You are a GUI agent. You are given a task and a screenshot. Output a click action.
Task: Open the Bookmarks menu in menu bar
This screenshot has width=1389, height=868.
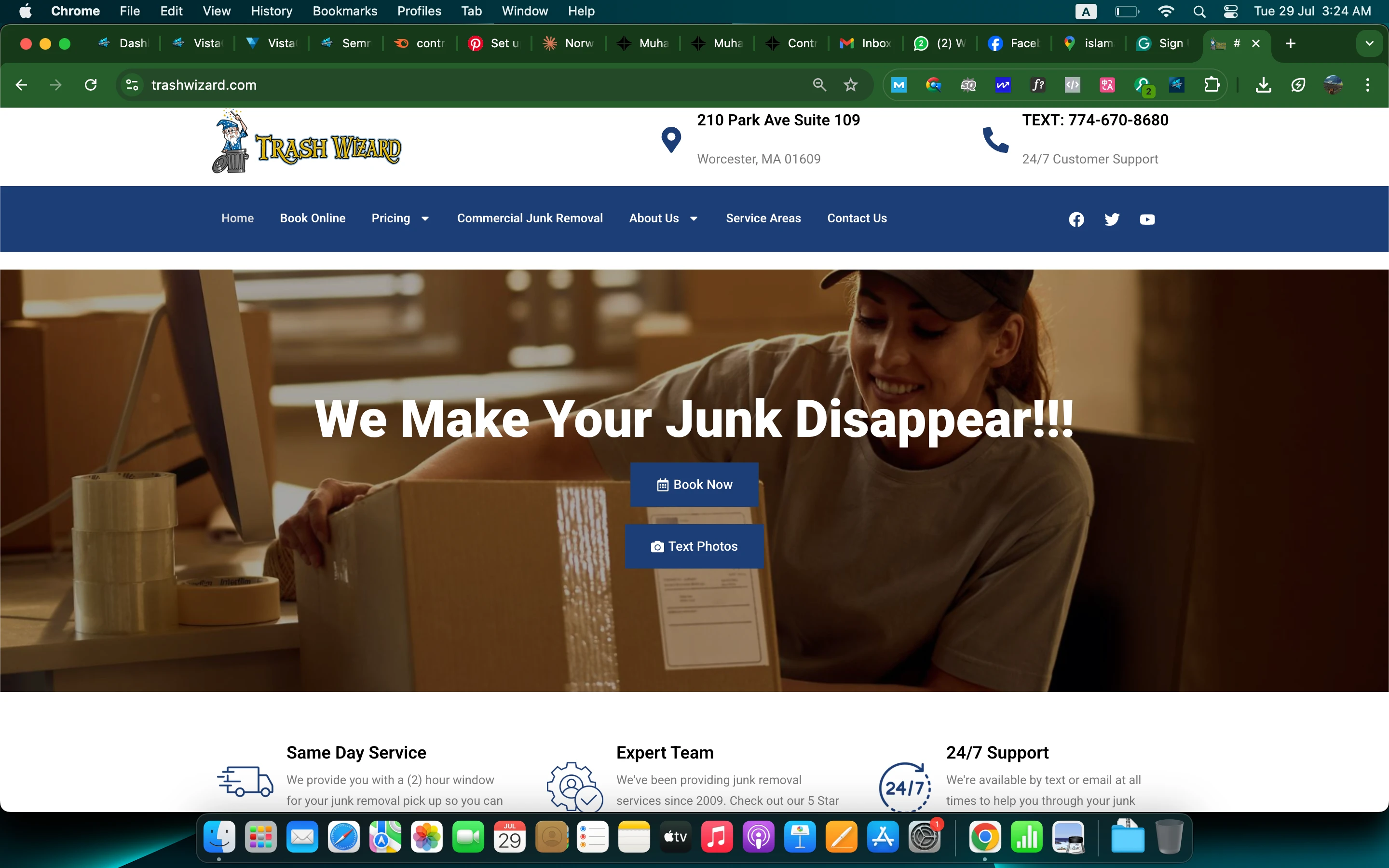(x=344, y=12)
